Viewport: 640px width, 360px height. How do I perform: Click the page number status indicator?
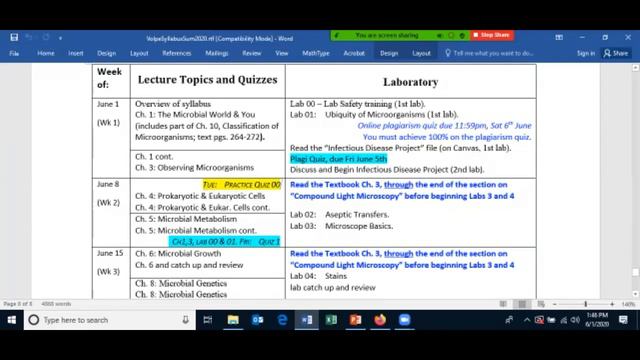[x=18, y=304]
